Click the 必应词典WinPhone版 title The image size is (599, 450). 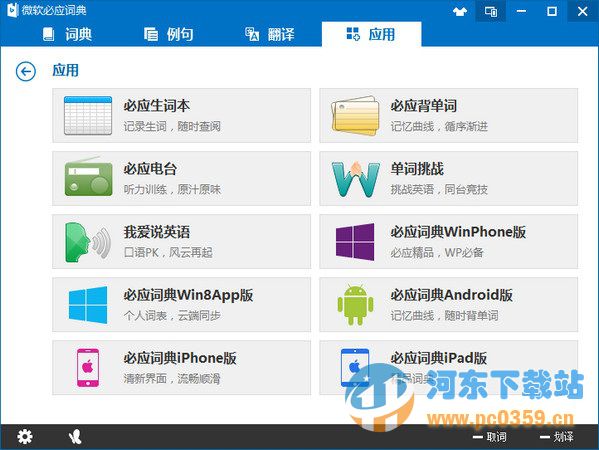(458, 232)
